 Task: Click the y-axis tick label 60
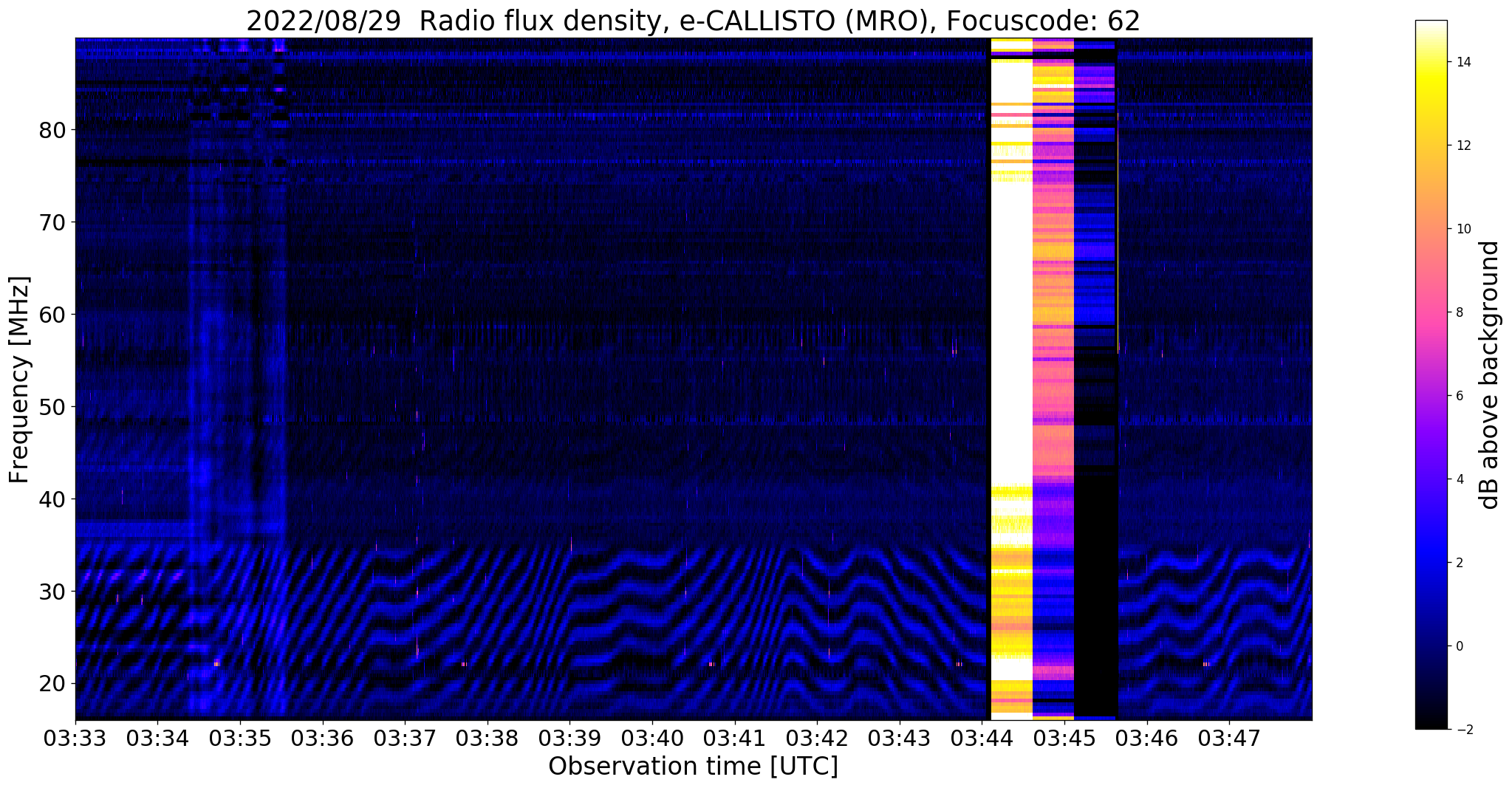click(x=52, y=315)
